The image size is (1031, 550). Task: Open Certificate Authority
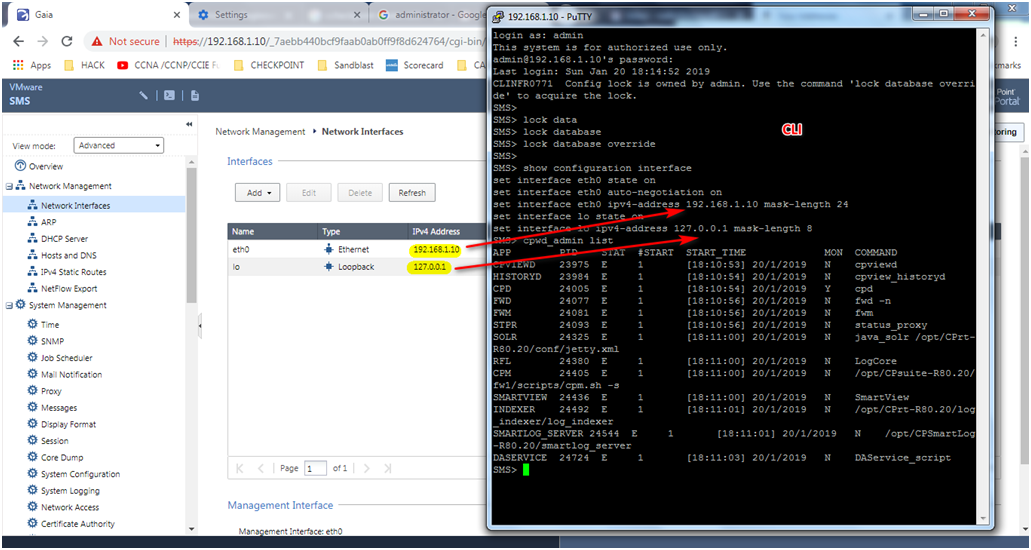pos(78,524)
